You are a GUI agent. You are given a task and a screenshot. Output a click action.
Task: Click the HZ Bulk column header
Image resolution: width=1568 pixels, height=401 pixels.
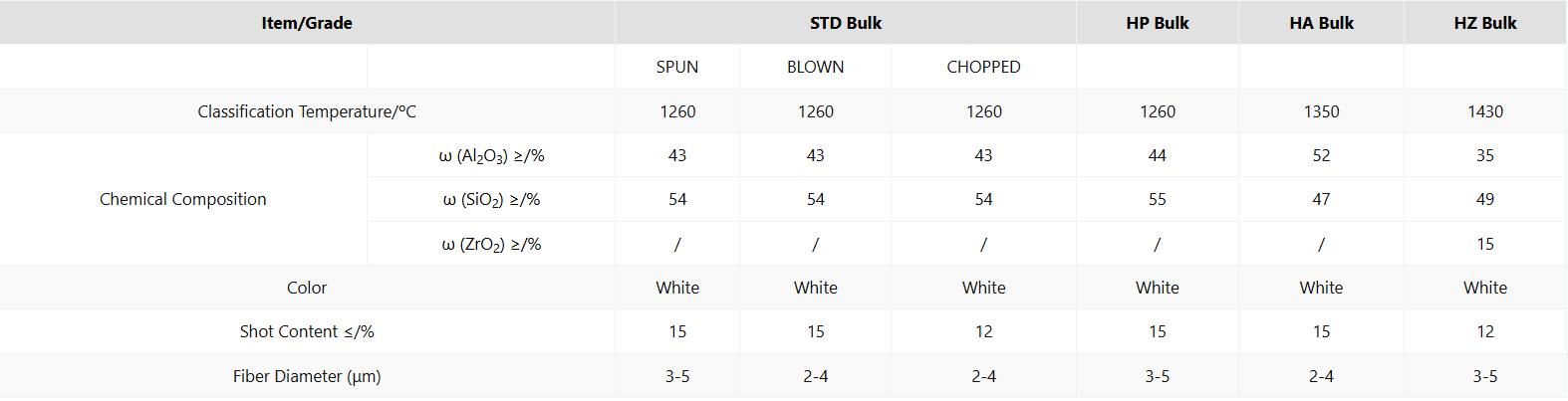point(1484,23)
